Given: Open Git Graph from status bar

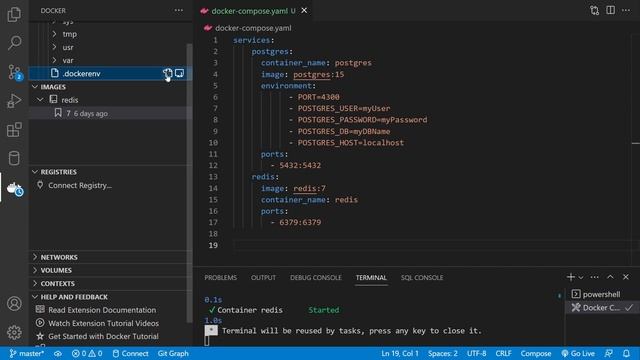Looking at the screenshot, I should pyautogui.click(x=173, y=353).
